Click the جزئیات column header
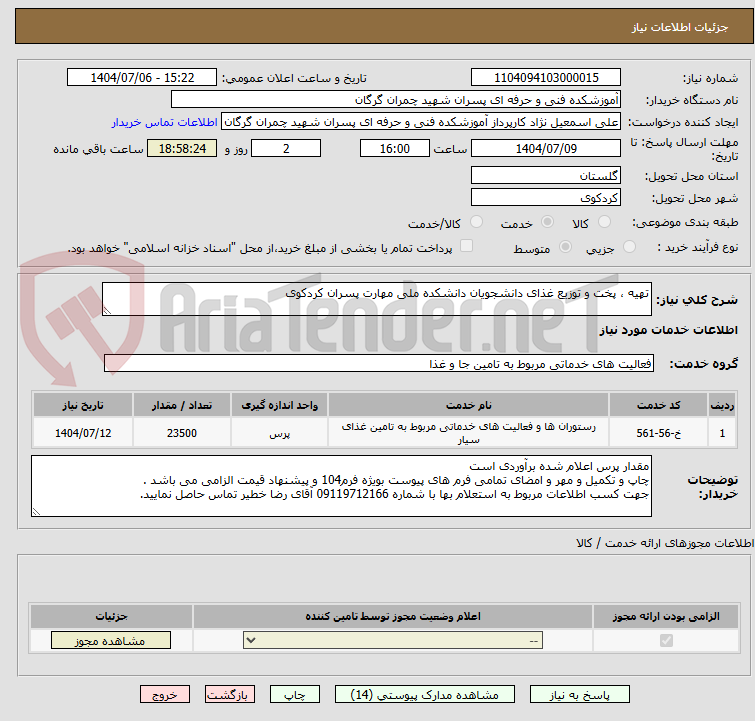The width and height of the screenshot is (755, 721). pyautogui.click(x=112, y=616)
